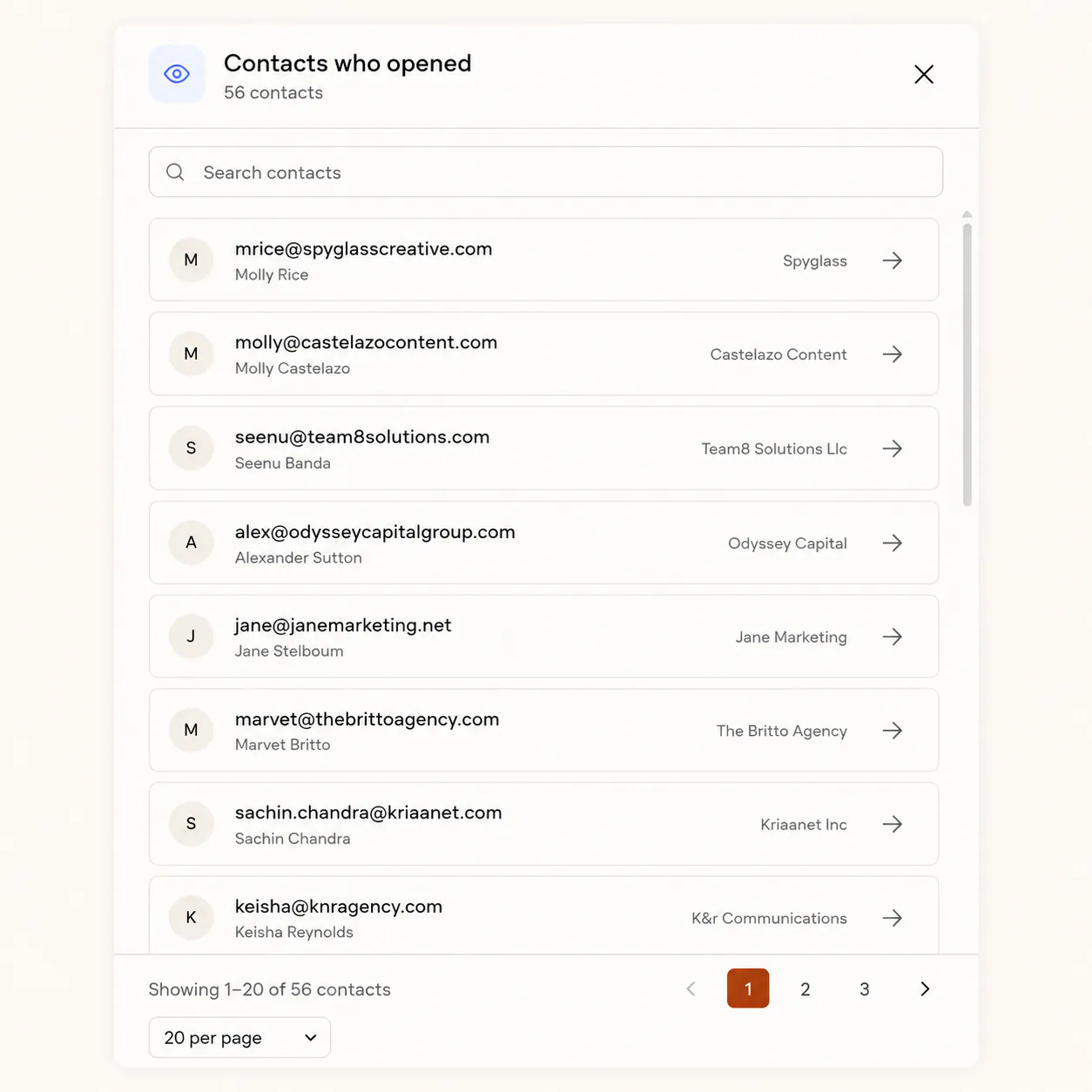Click the search magnifier icon

click(175, 172)
